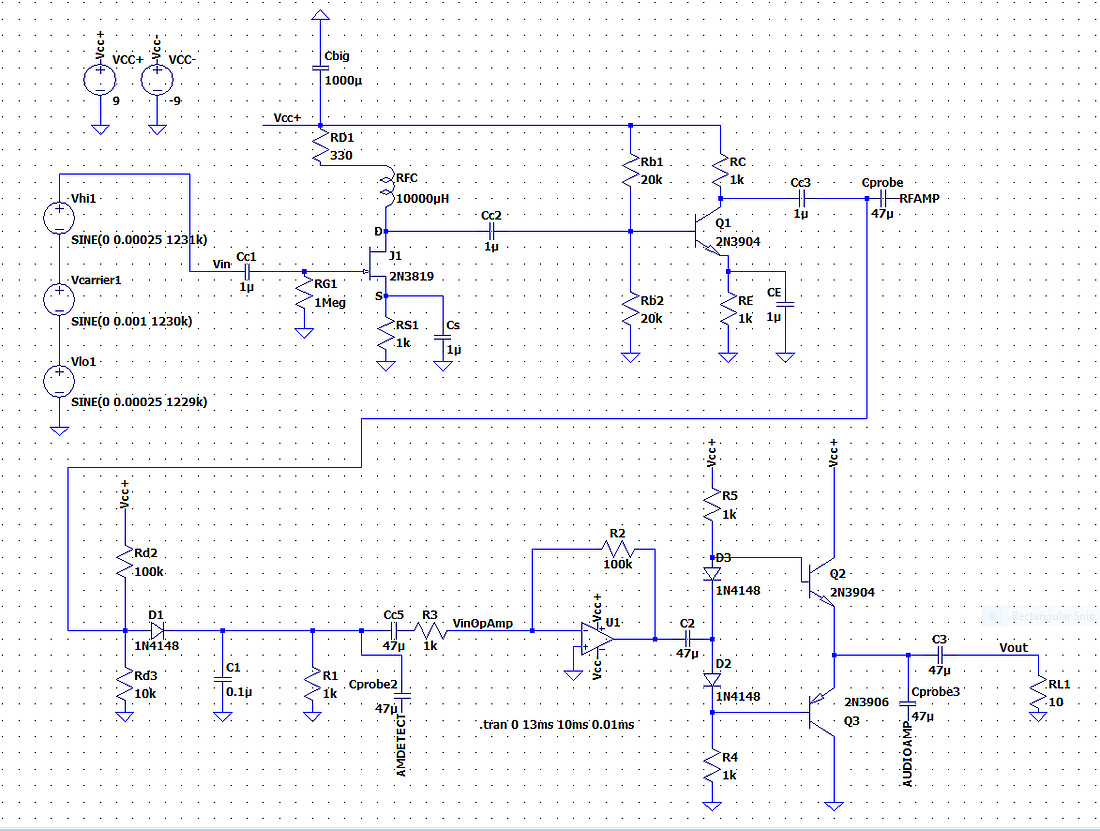
Task: Click the AMDETECT net label
Action: click(x=401, y=745)
